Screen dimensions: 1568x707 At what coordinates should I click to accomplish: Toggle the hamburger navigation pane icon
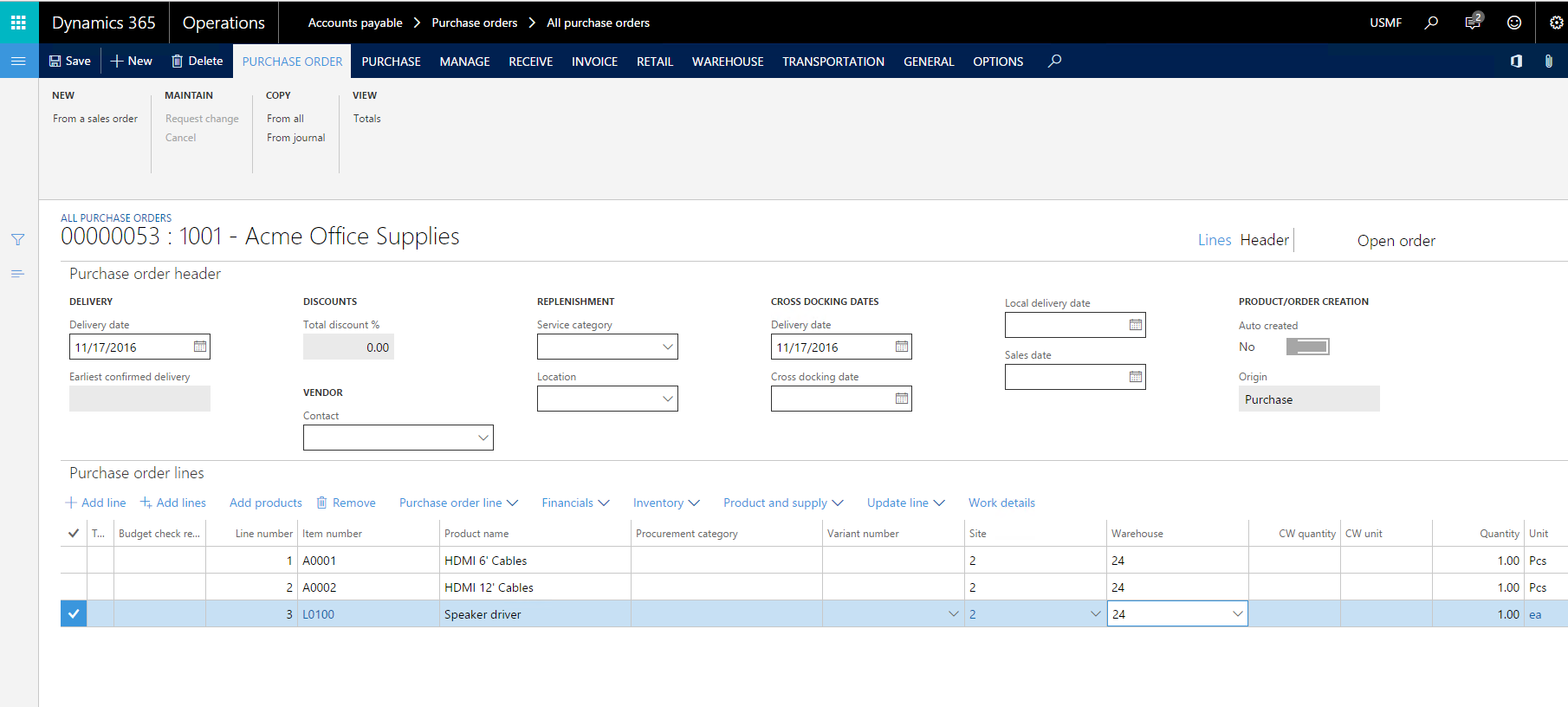(x=18, y=61)
